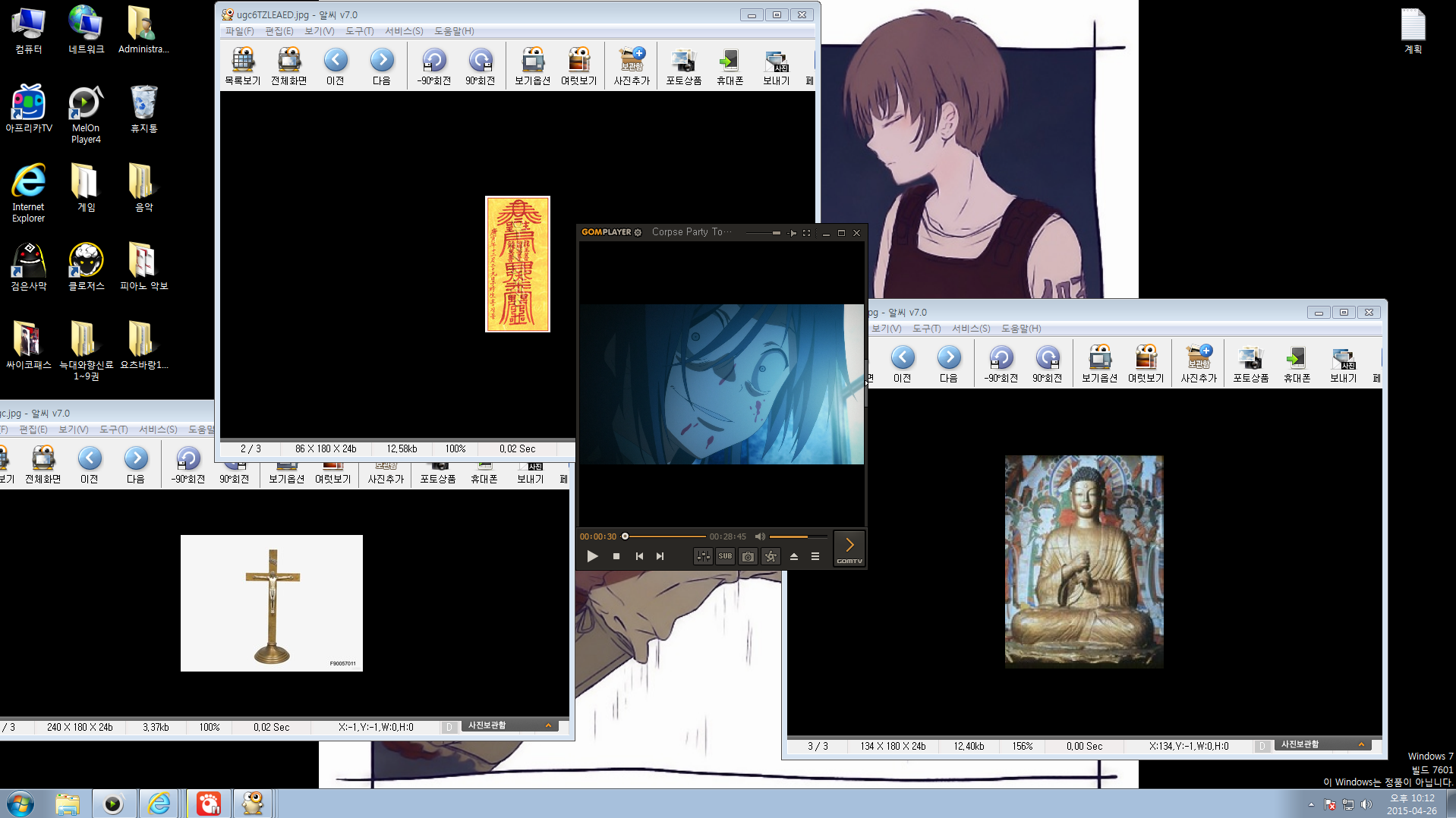Open 파일(F) menu in ugc6TZLEAED.jpg window

coord(239,31)
